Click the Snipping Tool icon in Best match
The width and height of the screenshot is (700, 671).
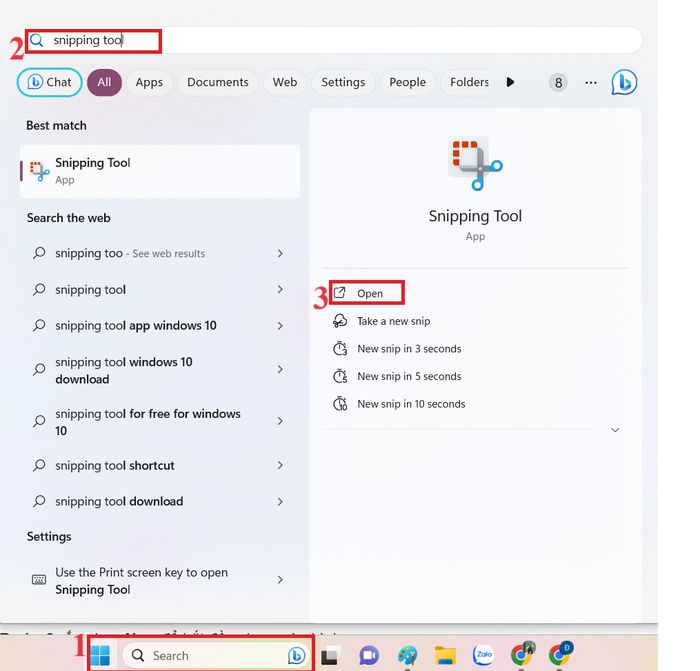39,171
